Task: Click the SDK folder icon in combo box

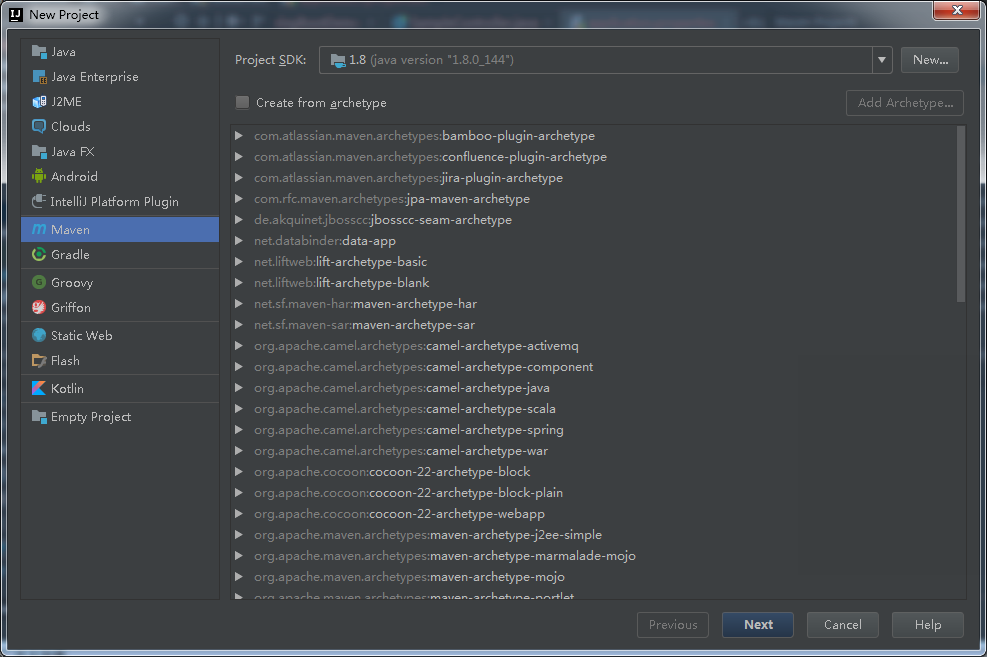Action: point(338,60)
